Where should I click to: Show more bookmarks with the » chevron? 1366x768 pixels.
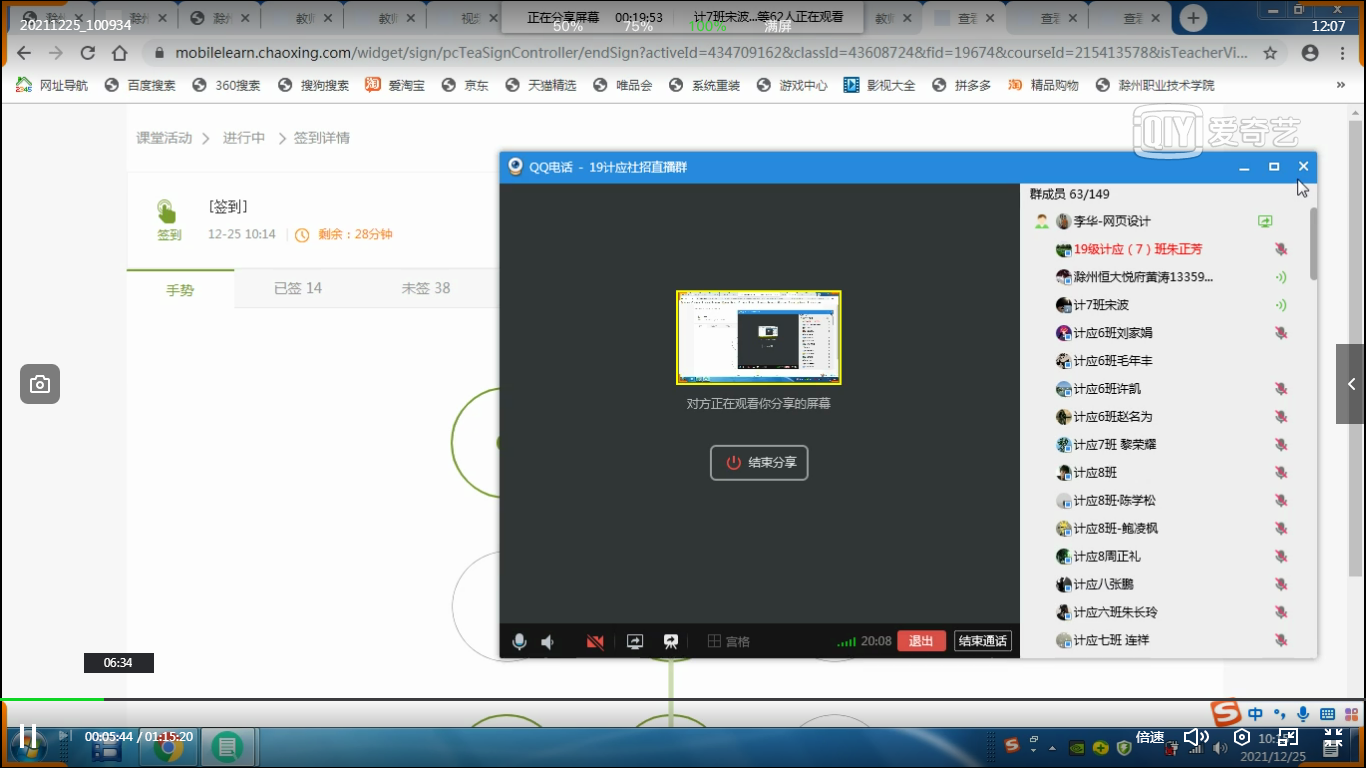(x=1341, y=85)
